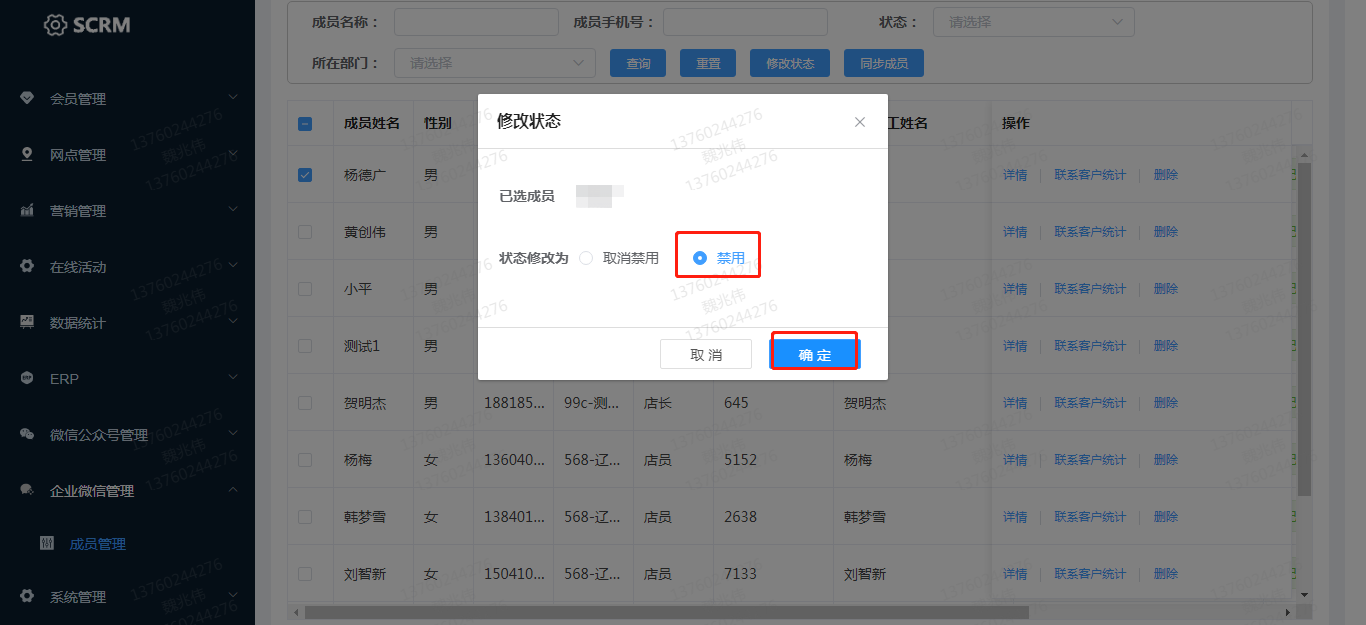Expand the 网点管理 menu chevron

point(233,153)
